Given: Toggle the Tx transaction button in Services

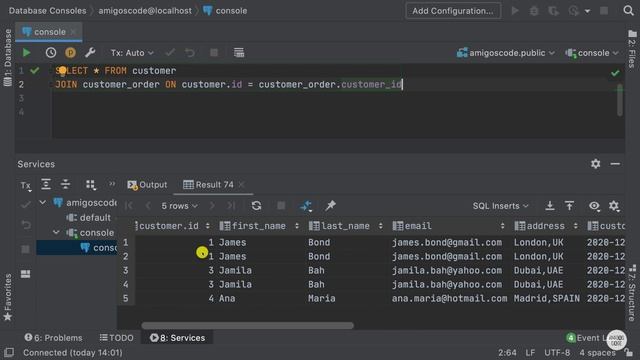Looking at the screenshot, I should (26, 186).
